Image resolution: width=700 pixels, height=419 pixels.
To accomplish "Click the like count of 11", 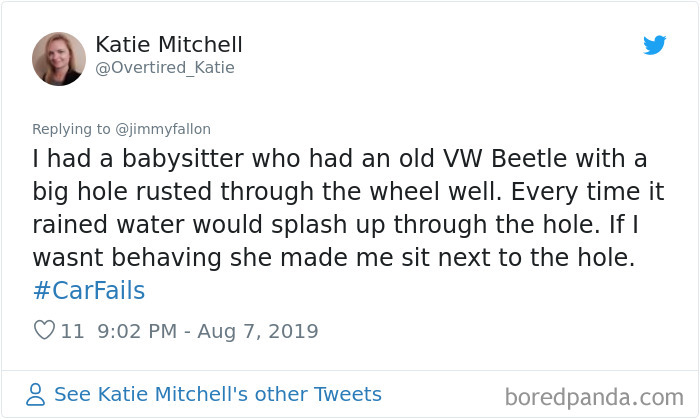I will (x=72, y=331).
